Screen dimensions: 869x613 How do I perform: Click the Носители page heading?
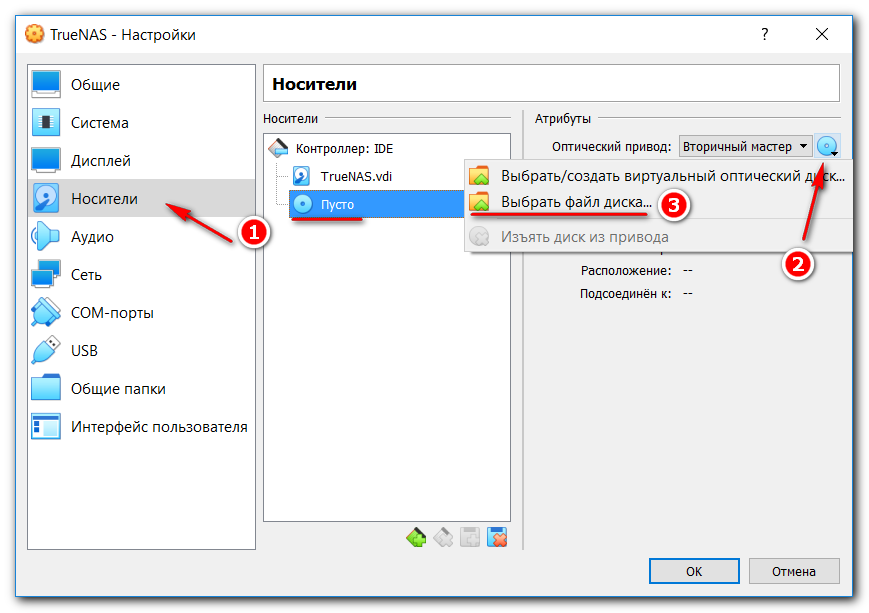[x=314, y=84]
